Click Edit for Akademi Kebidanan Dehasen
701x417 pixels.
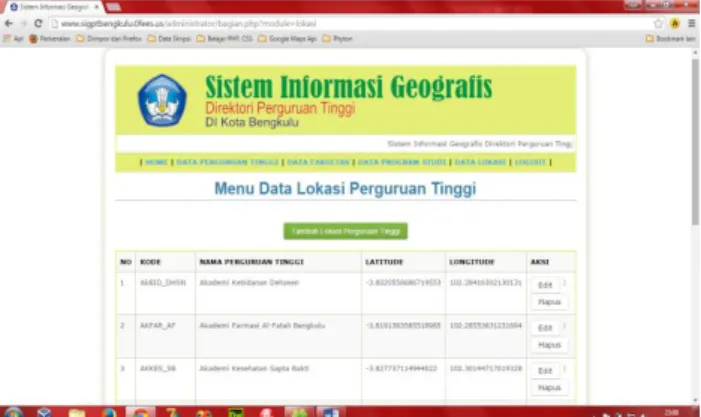click(545, 285)
